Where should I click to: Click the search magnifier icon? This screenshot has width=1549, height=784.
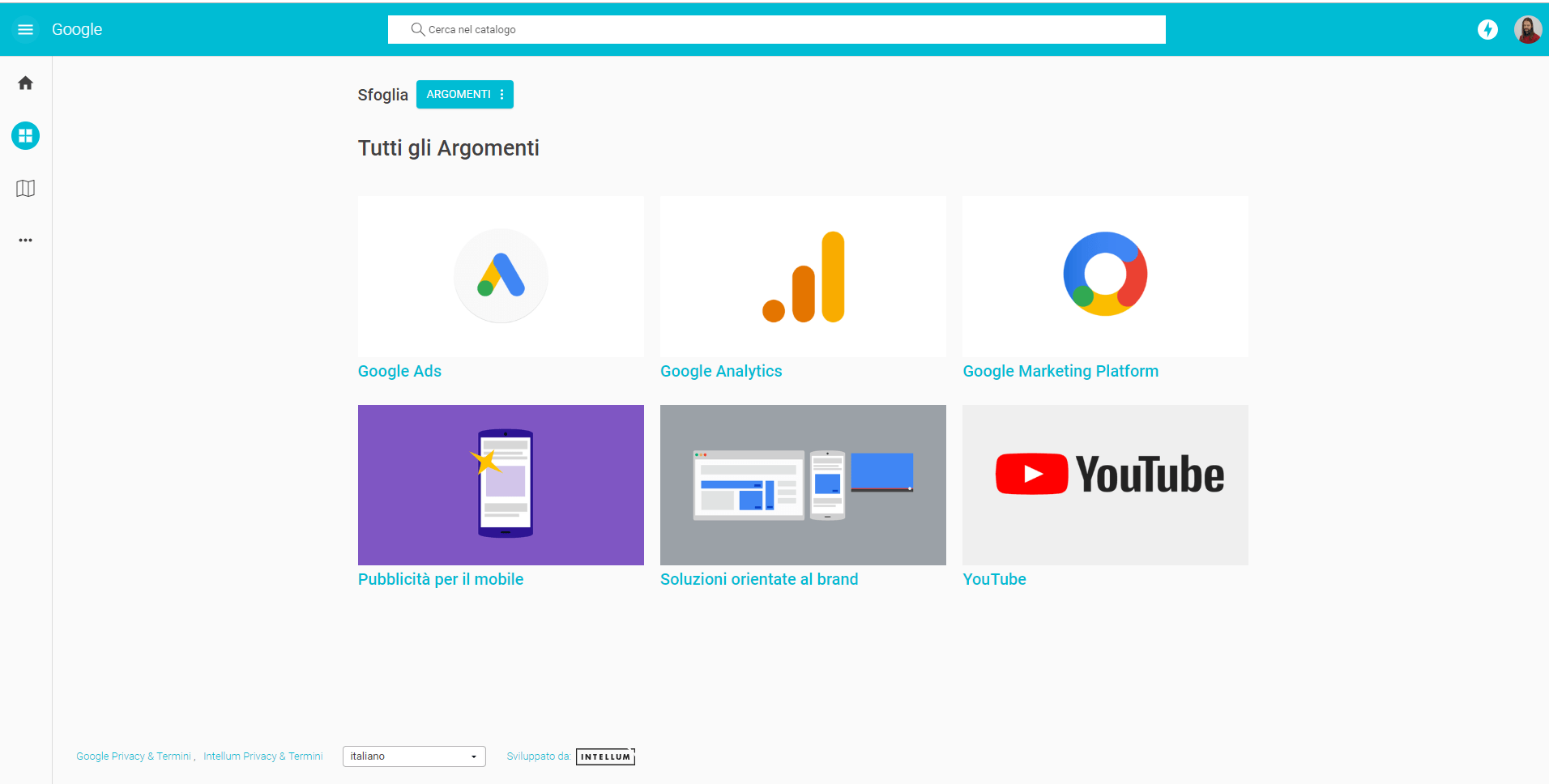click(417, 30)
